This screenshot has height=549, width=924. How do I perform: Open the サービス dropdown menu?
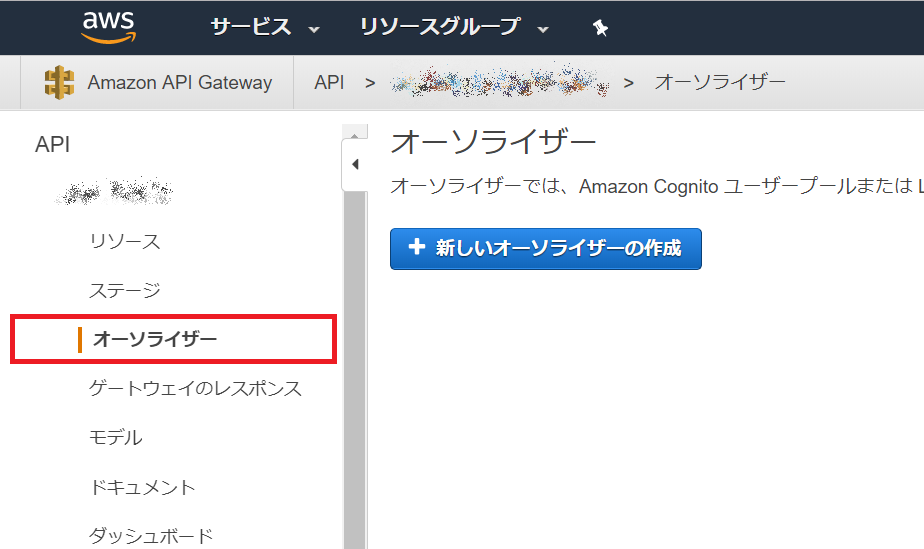(265, 27)
